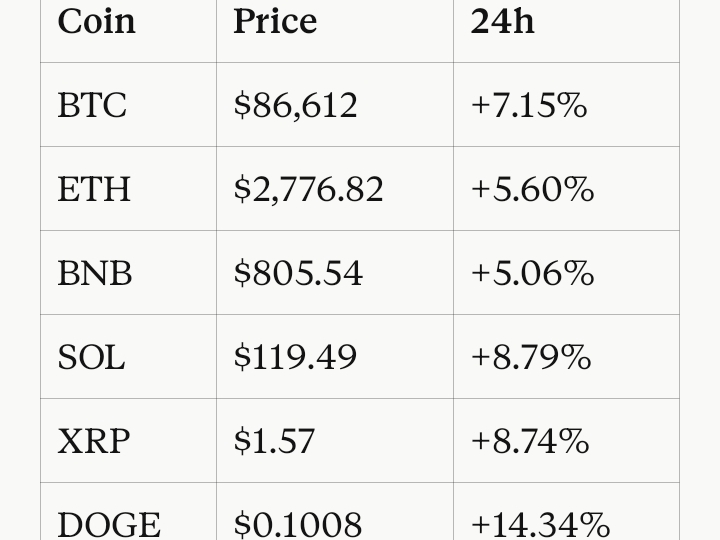Click the $119.49 price value
This screenshot has width=720, height=540.
click(295, 357)
